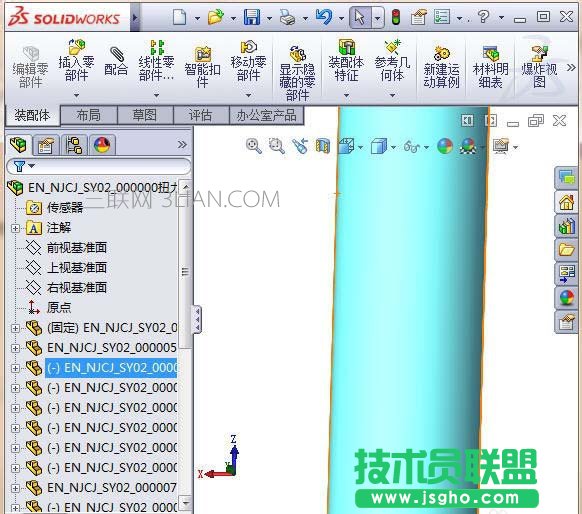Image resolution: width=582 pixels, height=514 pixels.
Task: Click the Section View icon
Action: click(323, 146)
